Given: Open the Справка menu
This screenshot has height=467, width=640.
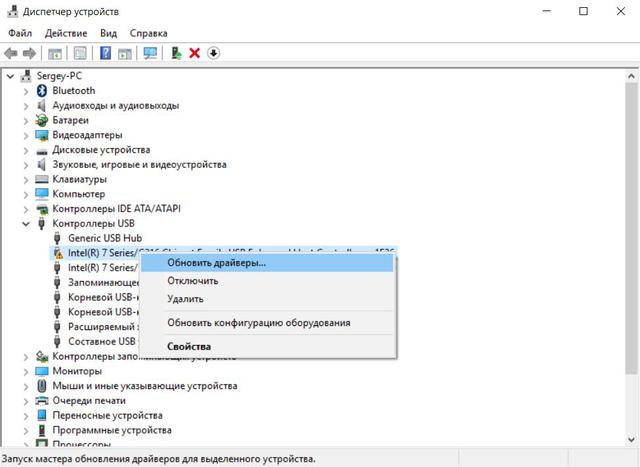Looking at the screenshot, I should point(148,33).
